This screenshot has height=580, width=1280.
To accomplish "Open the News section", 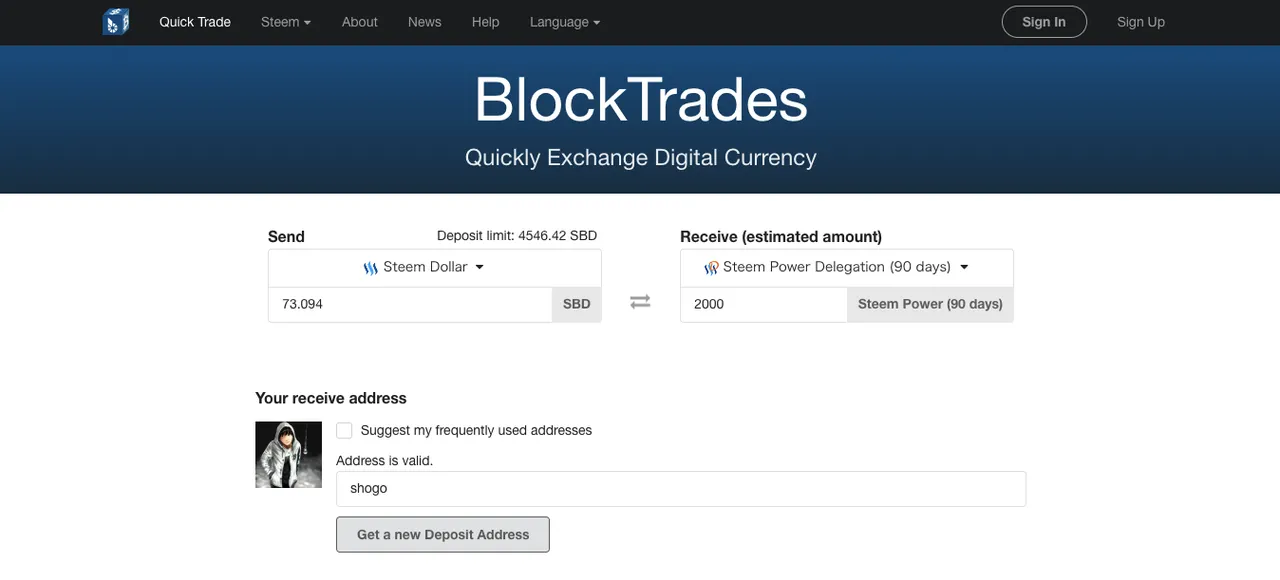I will click(424, 22).
